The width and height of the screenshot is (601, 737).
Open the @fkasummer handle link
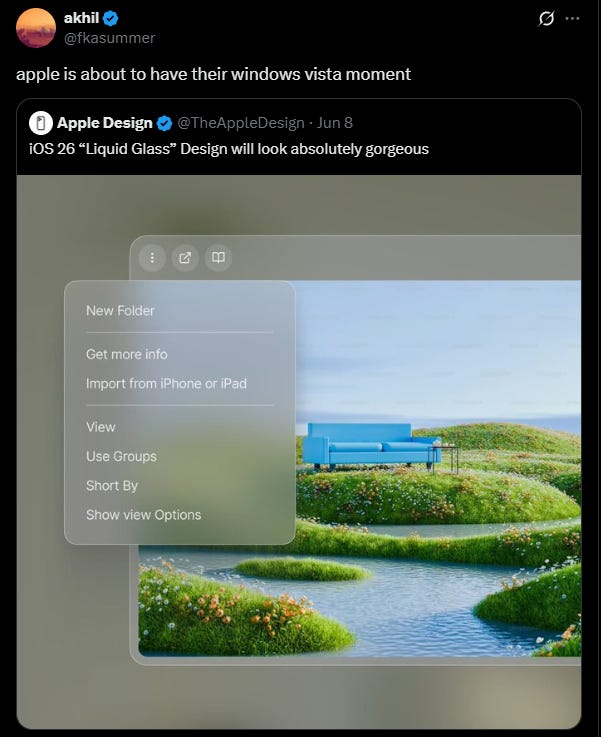[109, 38]
